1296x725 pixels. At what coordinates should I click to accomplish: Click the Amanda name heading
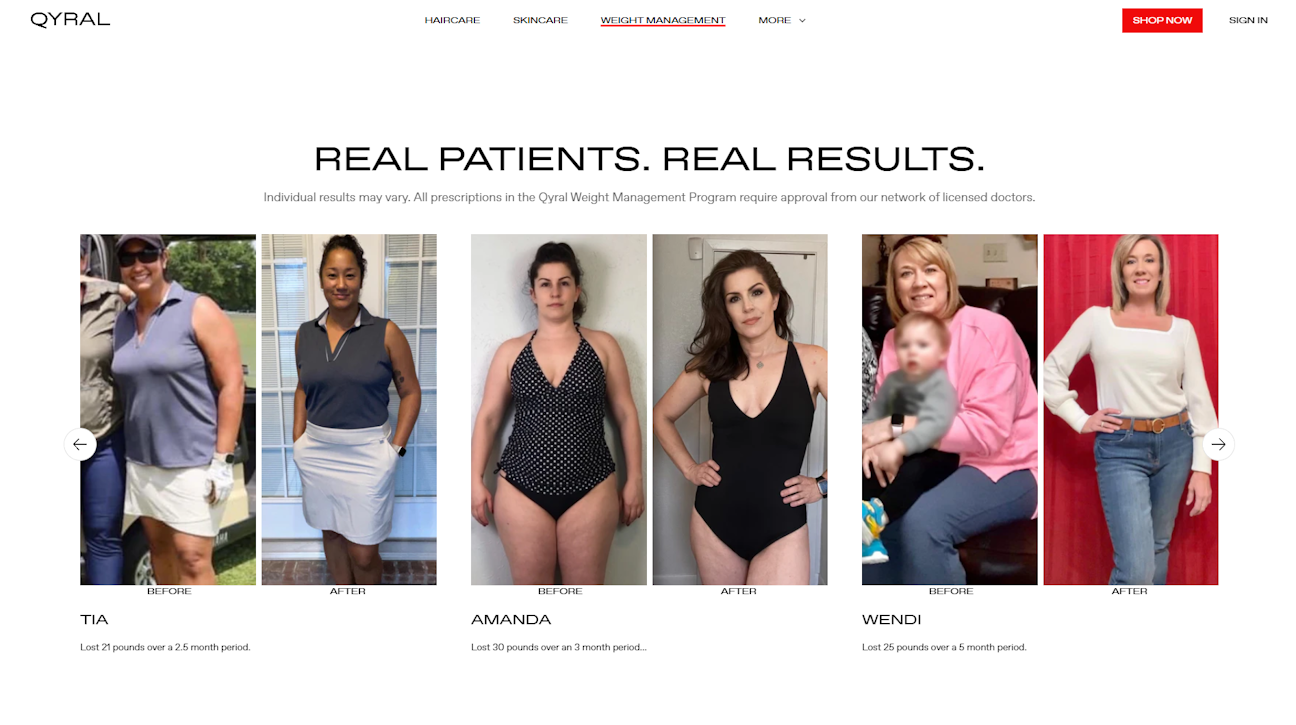(511, 620)
